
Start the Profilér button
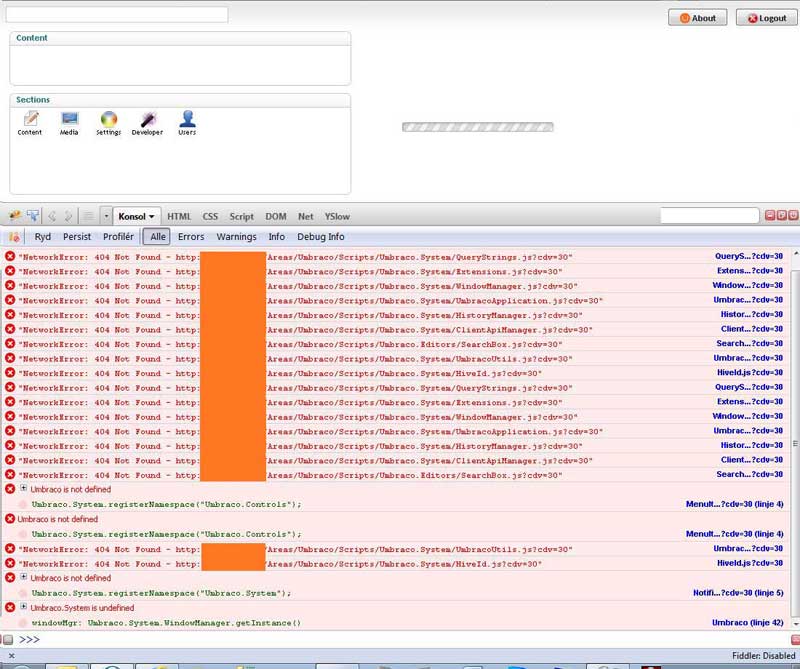pyautogui.click(x=118, y=237)
